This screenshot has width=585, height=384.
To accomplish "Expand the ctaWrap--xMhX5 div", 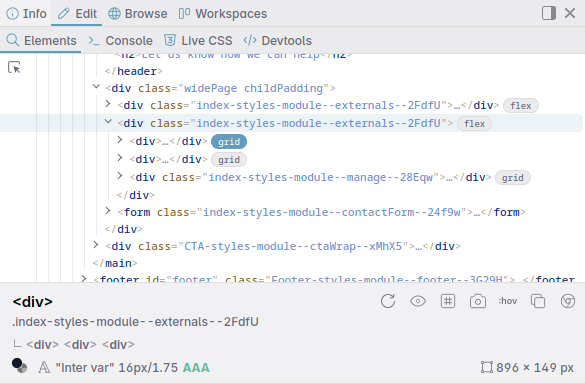I will [96, 245].
